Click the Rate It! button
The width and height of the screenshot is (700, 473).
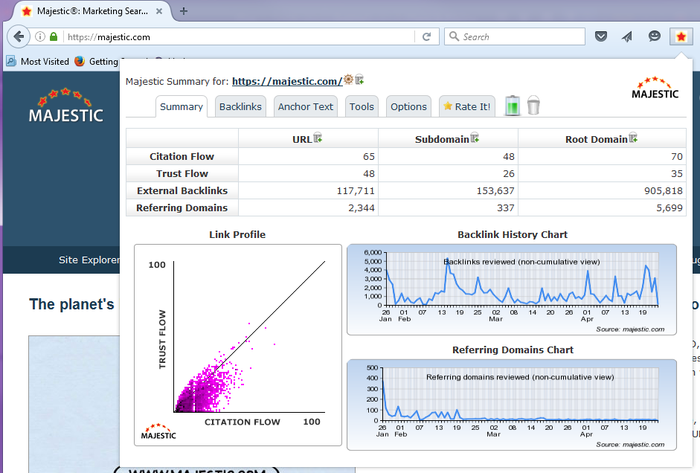click(x=467, y=107)
